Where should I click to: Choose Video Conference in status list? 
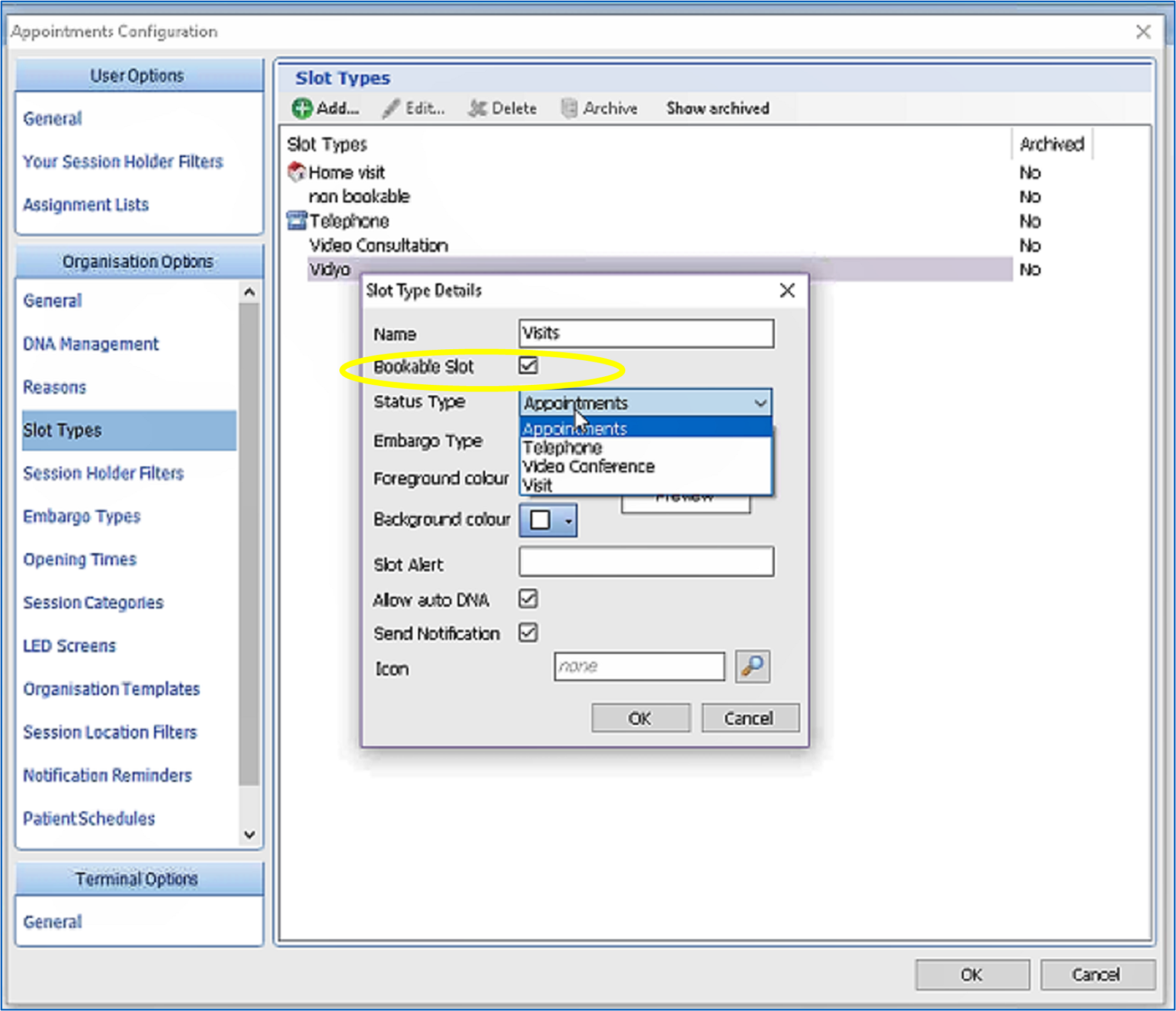tap(646, 466)
